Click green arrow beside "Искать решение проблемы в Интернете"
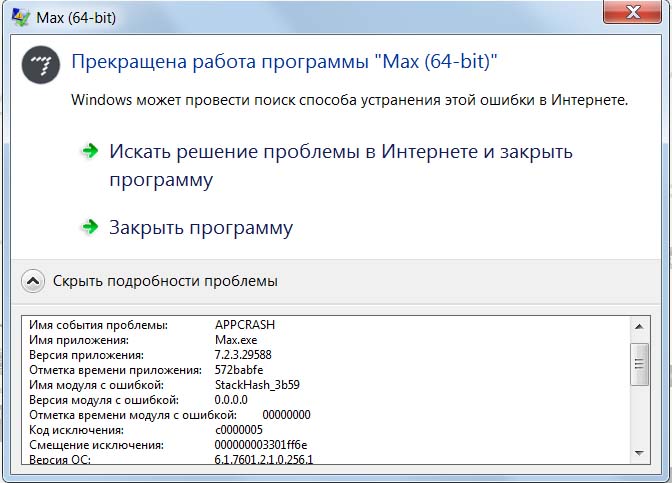 90,150
